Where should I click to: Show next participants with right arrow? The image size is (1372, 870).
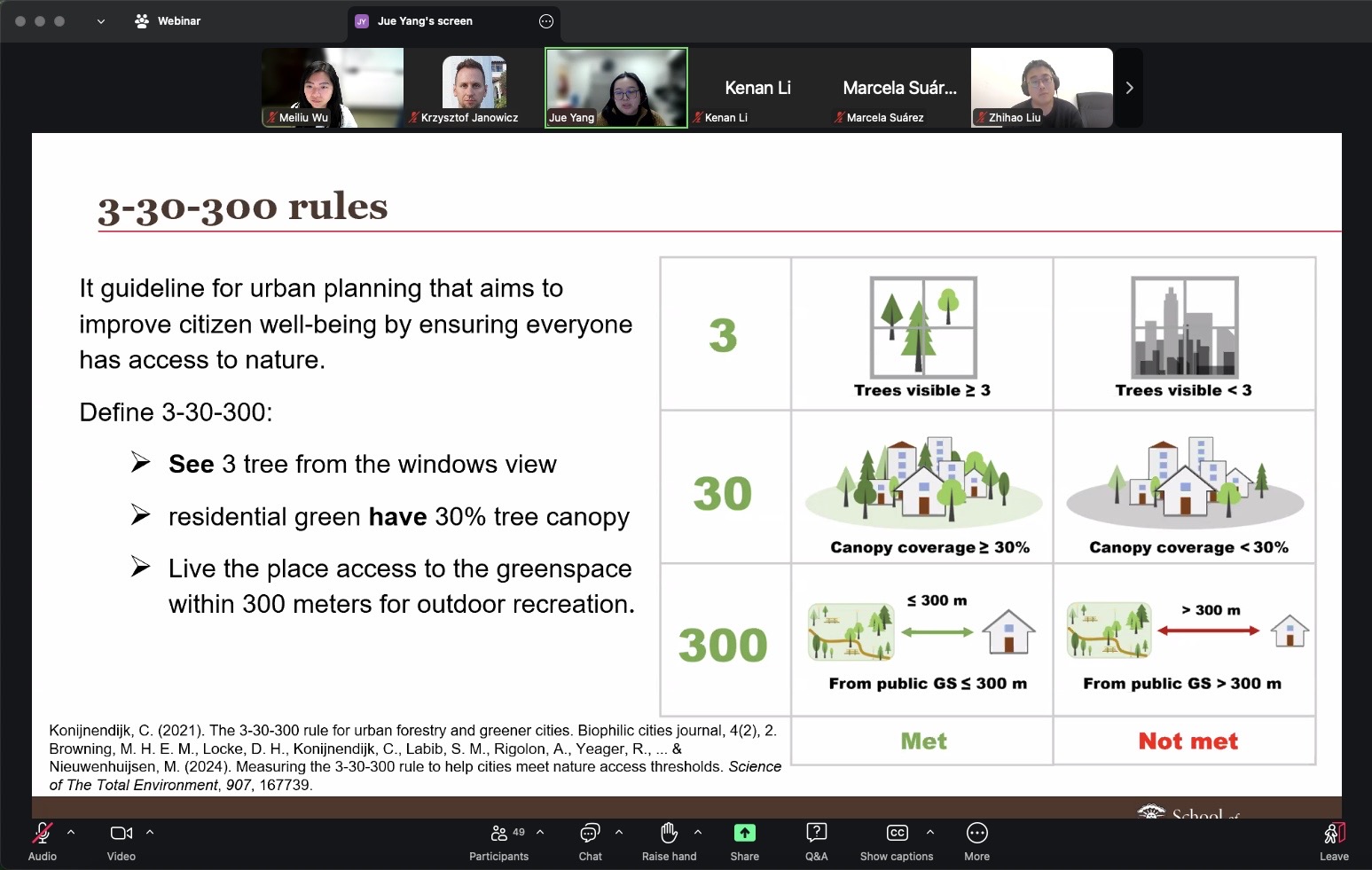[x=1129, y=88]
